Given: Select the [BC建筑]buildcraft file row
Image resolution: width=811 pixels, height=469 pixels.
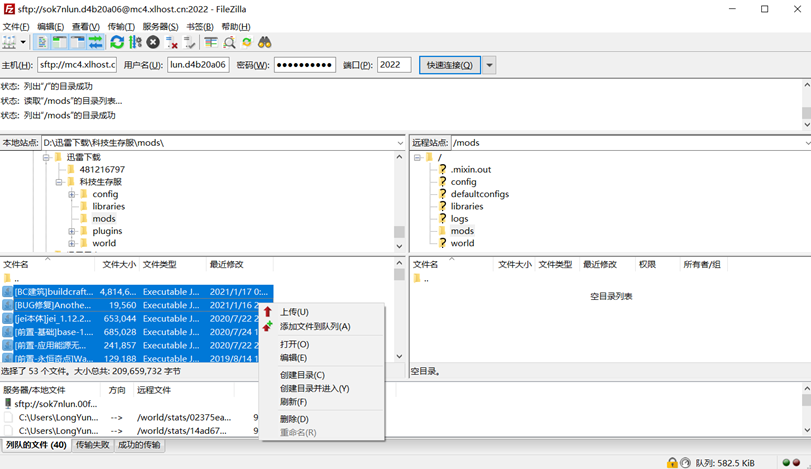Looking at the screenshot, I should pos(137,292).
